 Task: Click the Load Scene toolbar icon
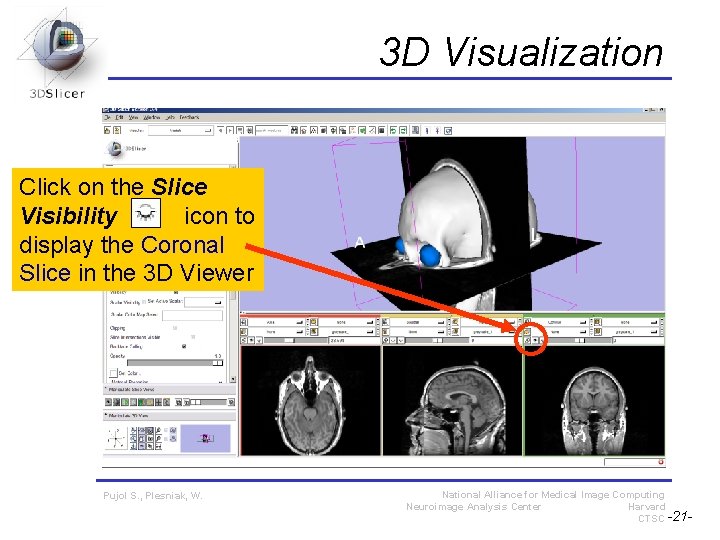[107, 130]
